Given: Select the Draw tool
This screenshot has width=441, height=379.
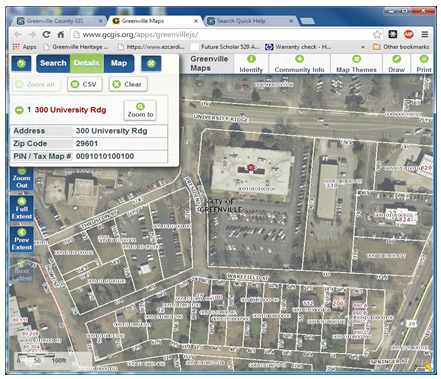Looking at the screenshot, I should (x=396, y=64).
